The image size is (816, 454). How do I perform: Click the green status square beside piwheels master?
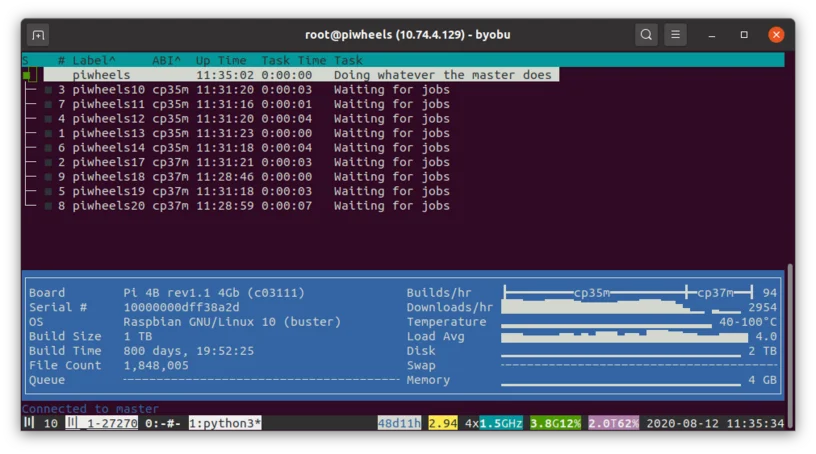point(27,75)
